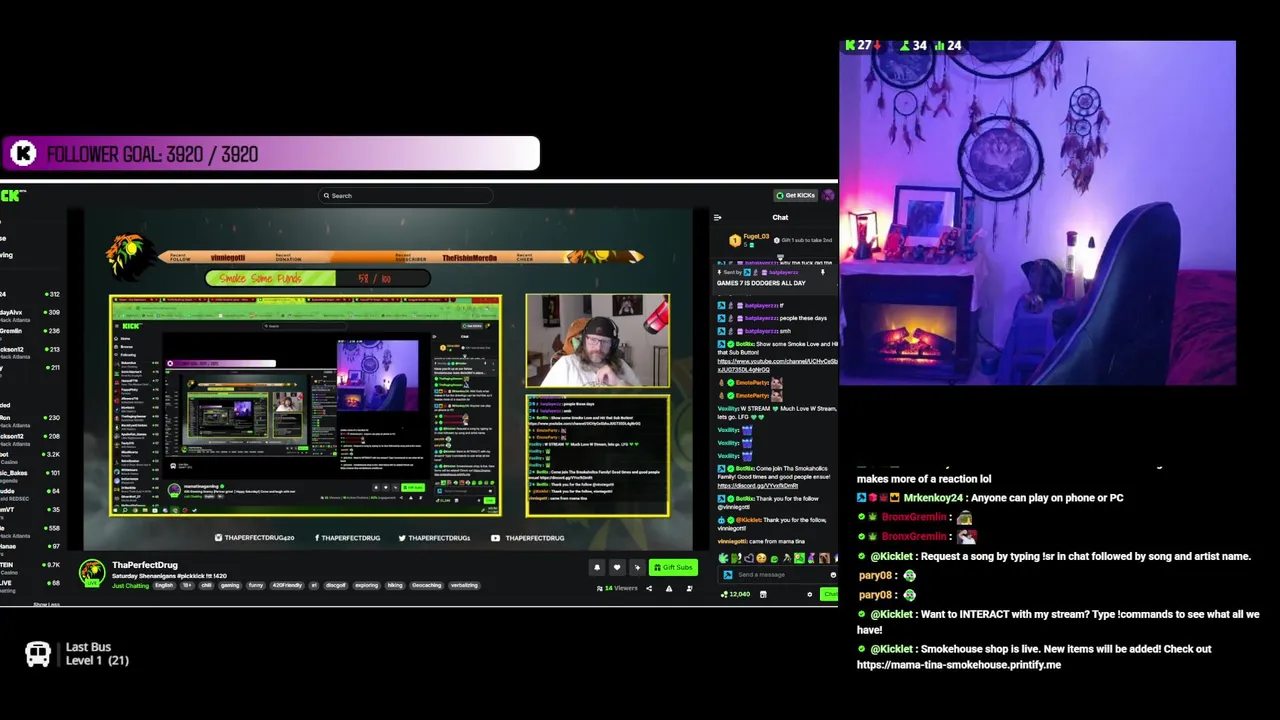Image resolution: width=1280 pixels, height=720 pixels.
Task: Share the stream via share icon
Action: pyautogui.click(x=649, y=588)
